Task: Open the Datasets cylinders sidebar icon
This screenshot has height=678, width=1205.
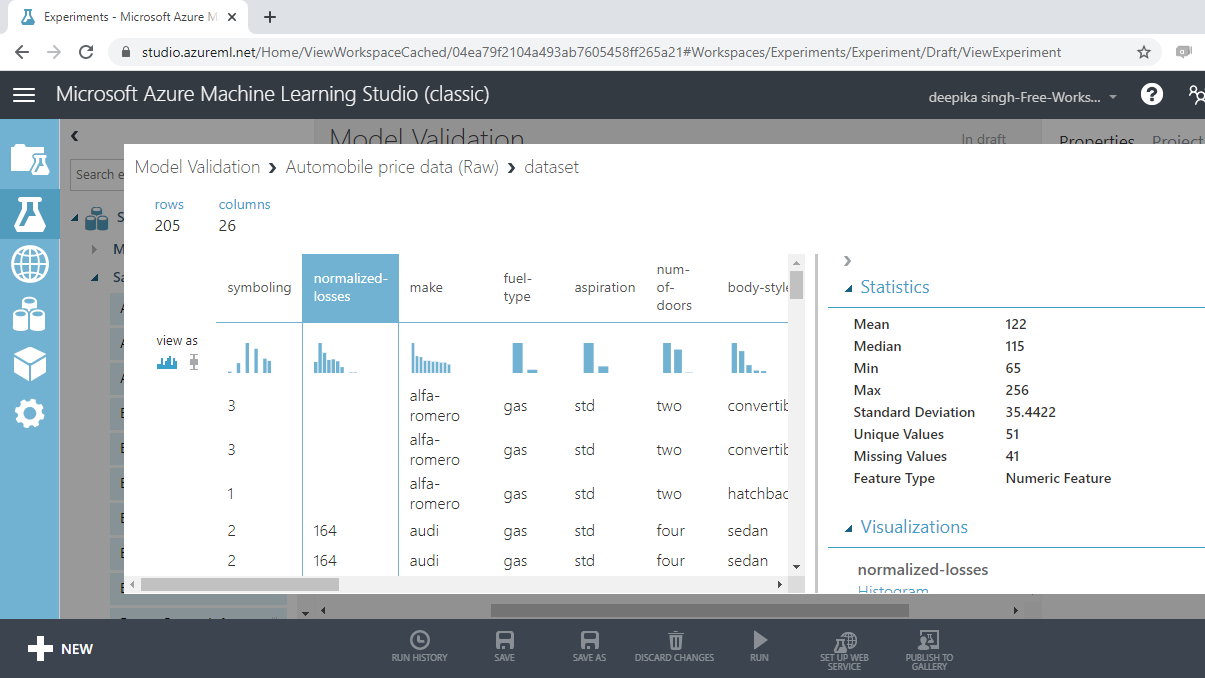Action: (29, 315)
